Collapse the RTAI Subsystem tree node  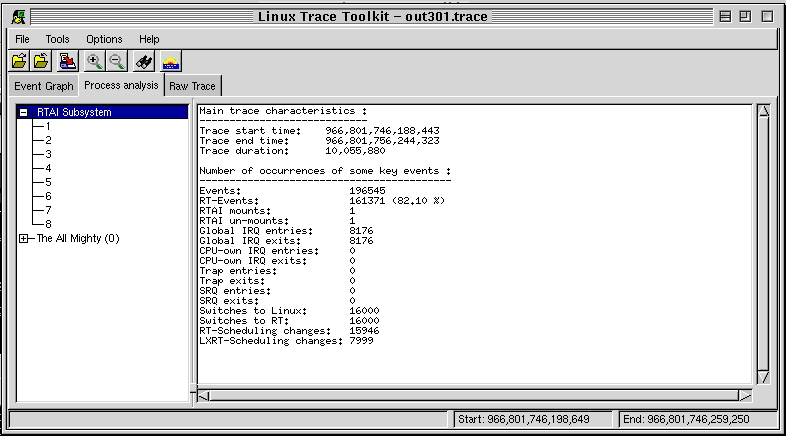tap(24, 112)
